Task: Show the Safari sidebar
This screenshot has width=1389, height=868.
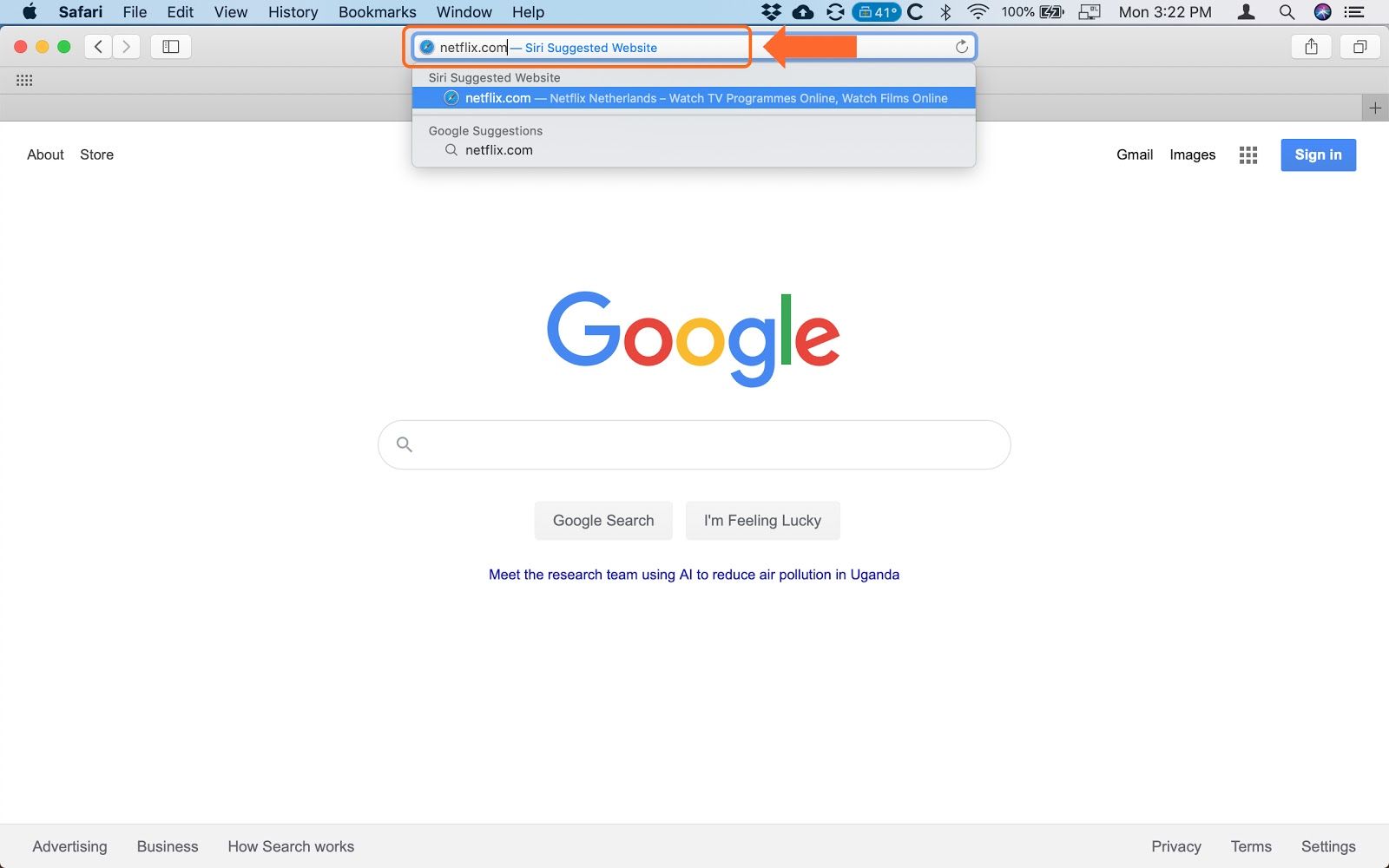Action: pos(171,47)
